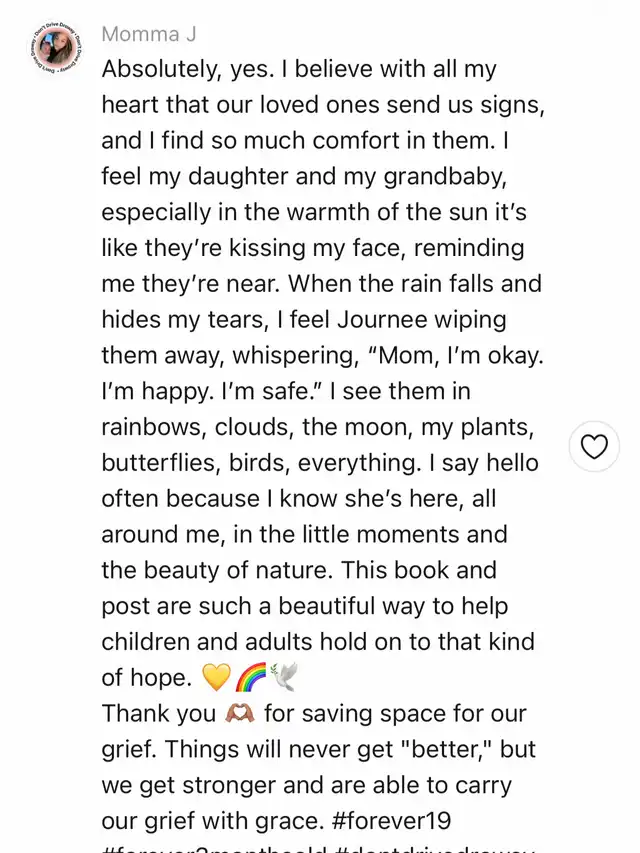Tap the phrase "Thank you" in the comment
Viewport: 640px width, 853px height.
coord(159,713)
